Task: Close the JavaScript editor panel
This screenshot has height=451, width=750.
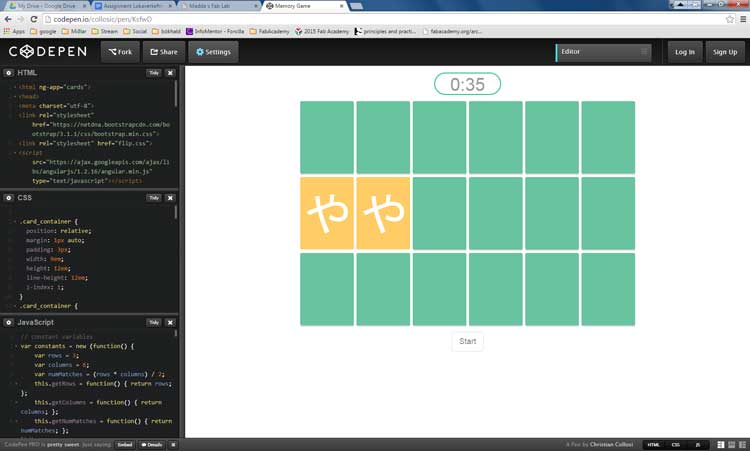Action: [x=170, y=322]
